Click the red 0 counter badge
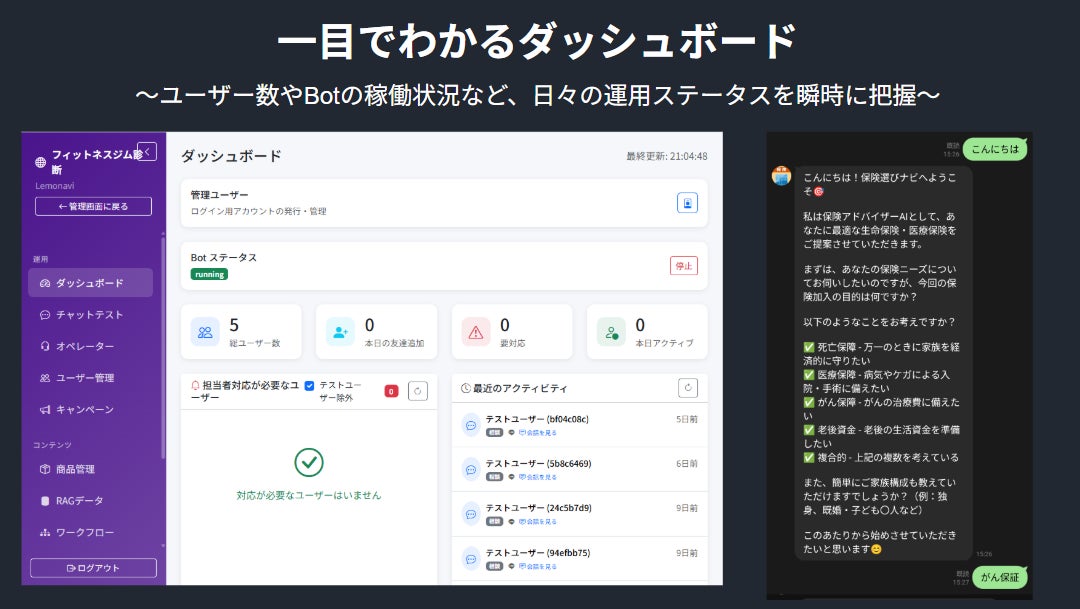Screen dimensions: 1080x609 (x=390, y=389)
